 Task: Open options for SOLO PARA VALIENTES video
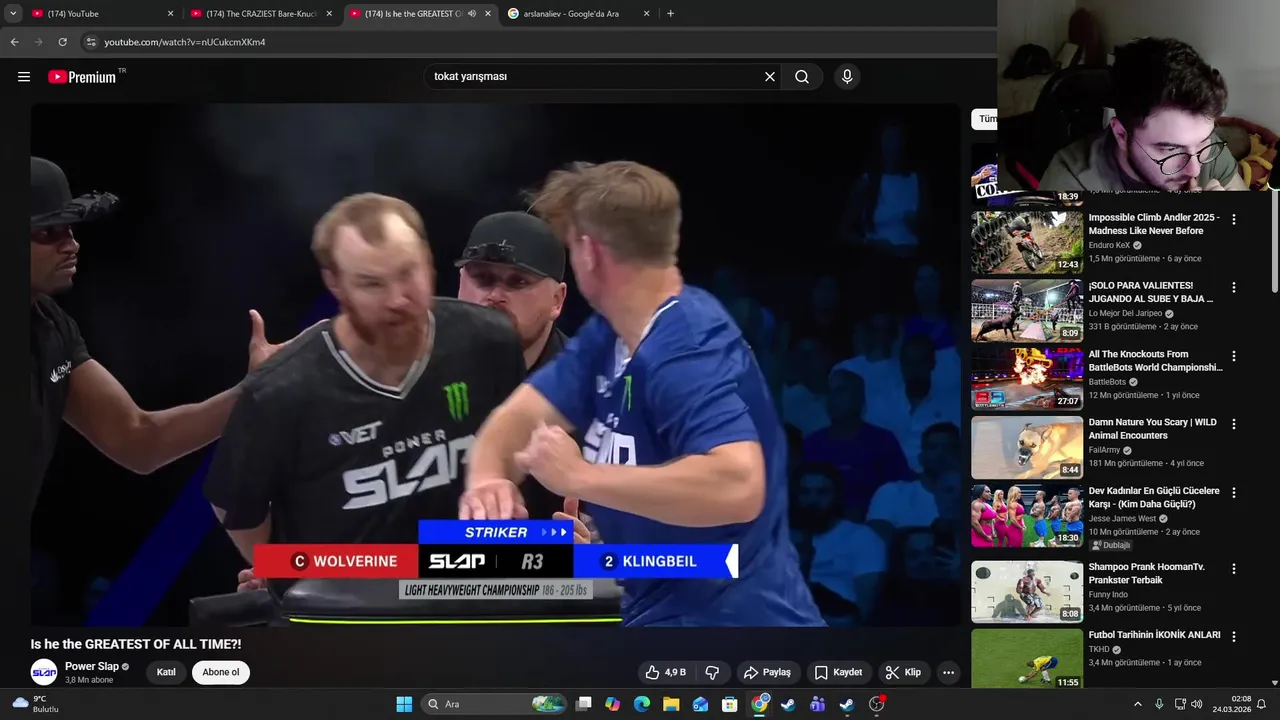coord(1234,287)
